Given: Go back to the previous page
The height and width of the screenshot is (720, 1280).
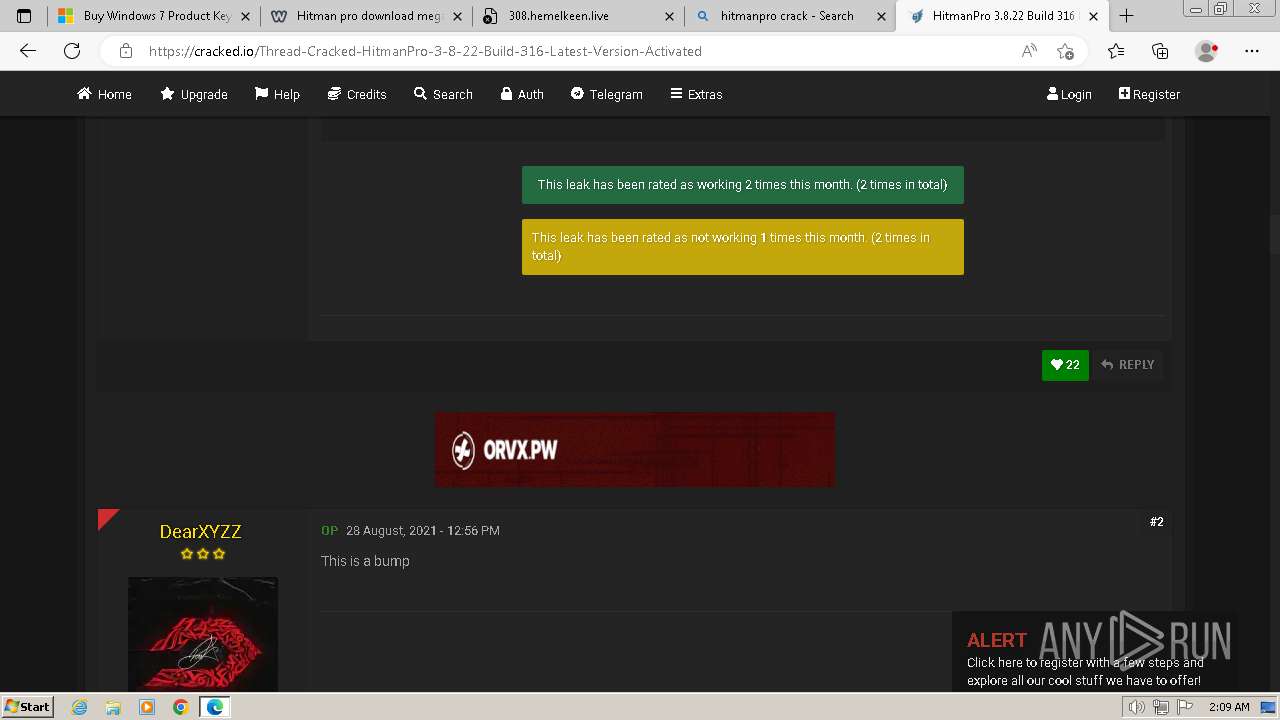Looking at the screenshot, I should tap(28, 51).
